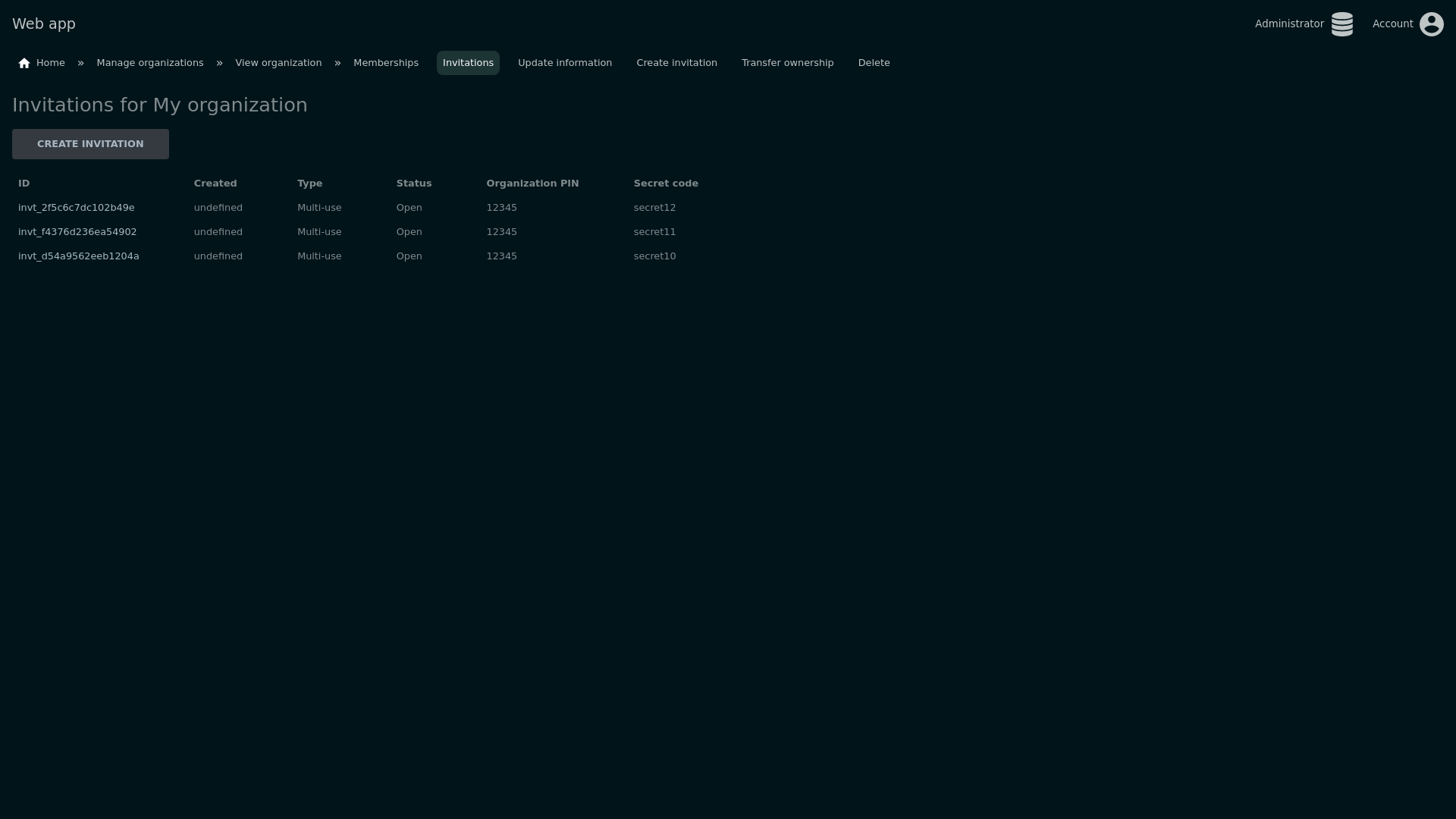This screenshot has height=819, width=1456.
Task: Click the secret12 secret code cell
Action: (654, 208)
